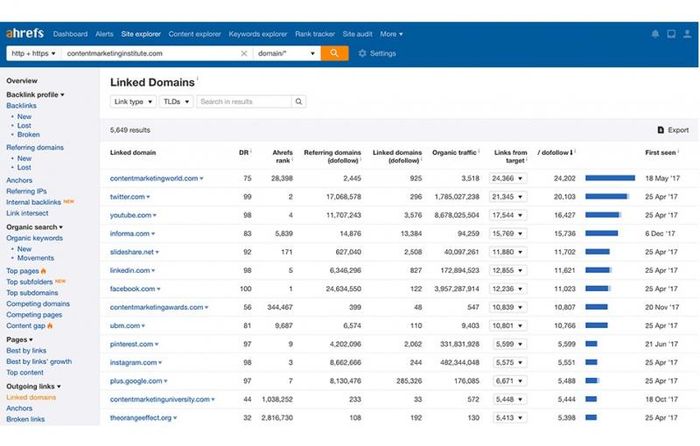Click the dofollow bar for linkedin.com
Screen dimensions: 700x446
599,270
